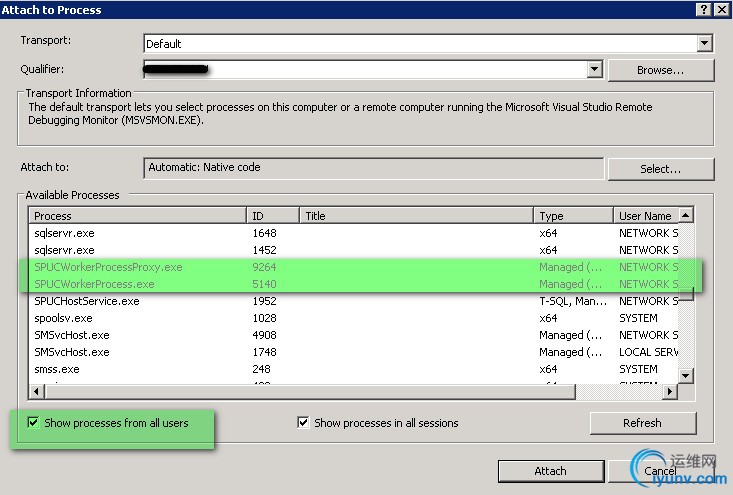Click the horizontal scrollbar thumb
The image size is (733, 495).
[x=310, y=391]
